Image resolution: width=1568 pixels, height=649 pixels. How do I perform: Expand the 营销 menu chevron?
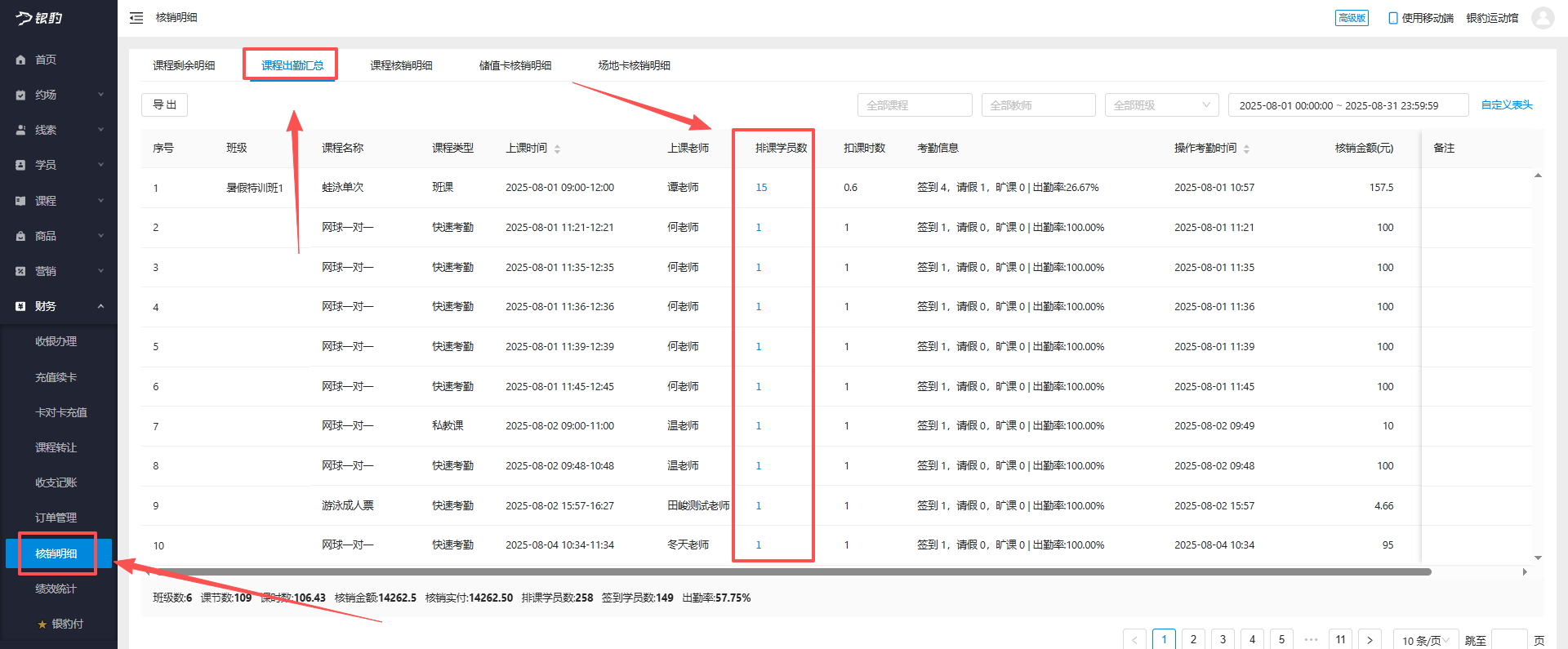point(101,271)
